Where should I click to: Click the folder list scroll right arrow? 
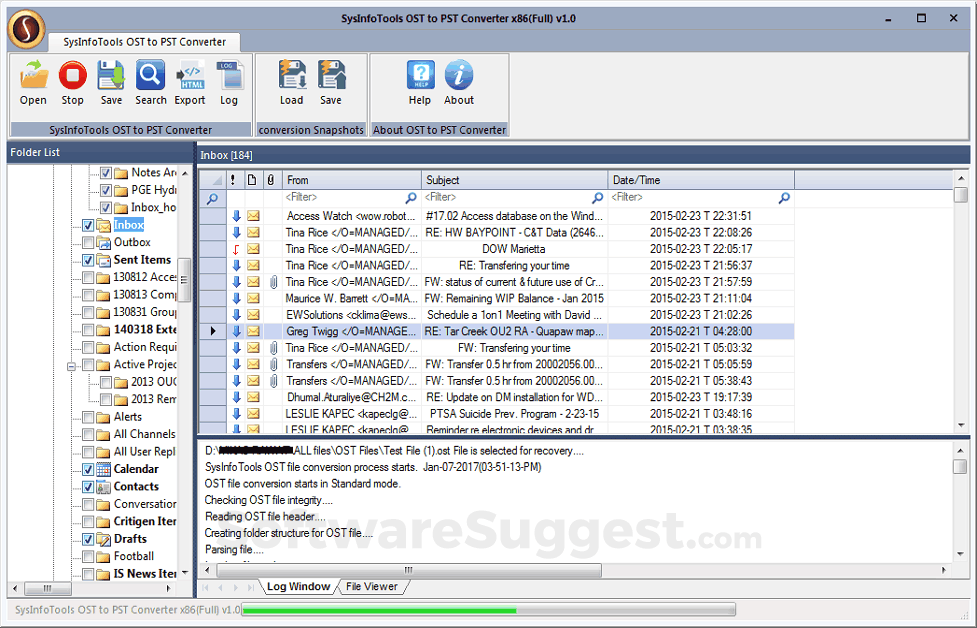coord(168,588)
